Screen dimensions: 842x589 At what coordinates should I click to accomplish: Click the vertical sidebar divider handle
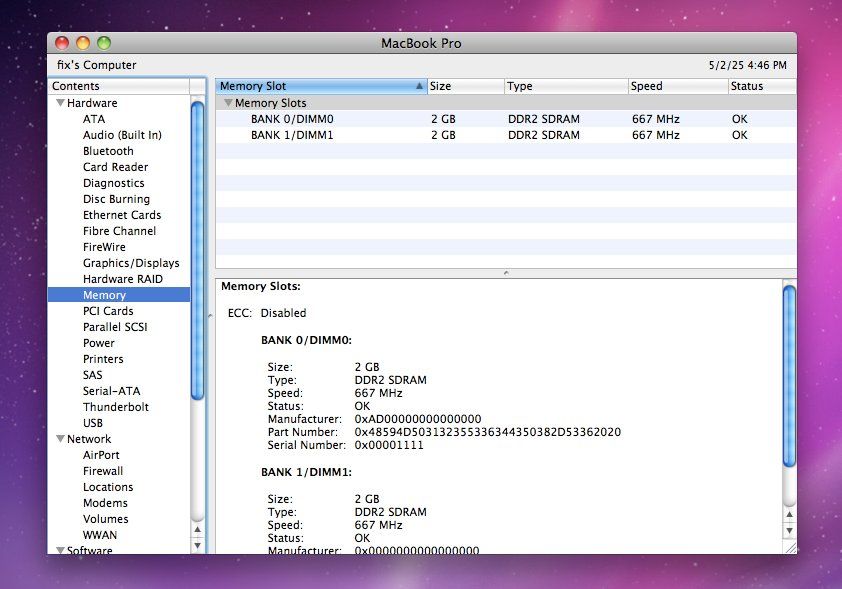pyautogui.click(x=210, y=316)
